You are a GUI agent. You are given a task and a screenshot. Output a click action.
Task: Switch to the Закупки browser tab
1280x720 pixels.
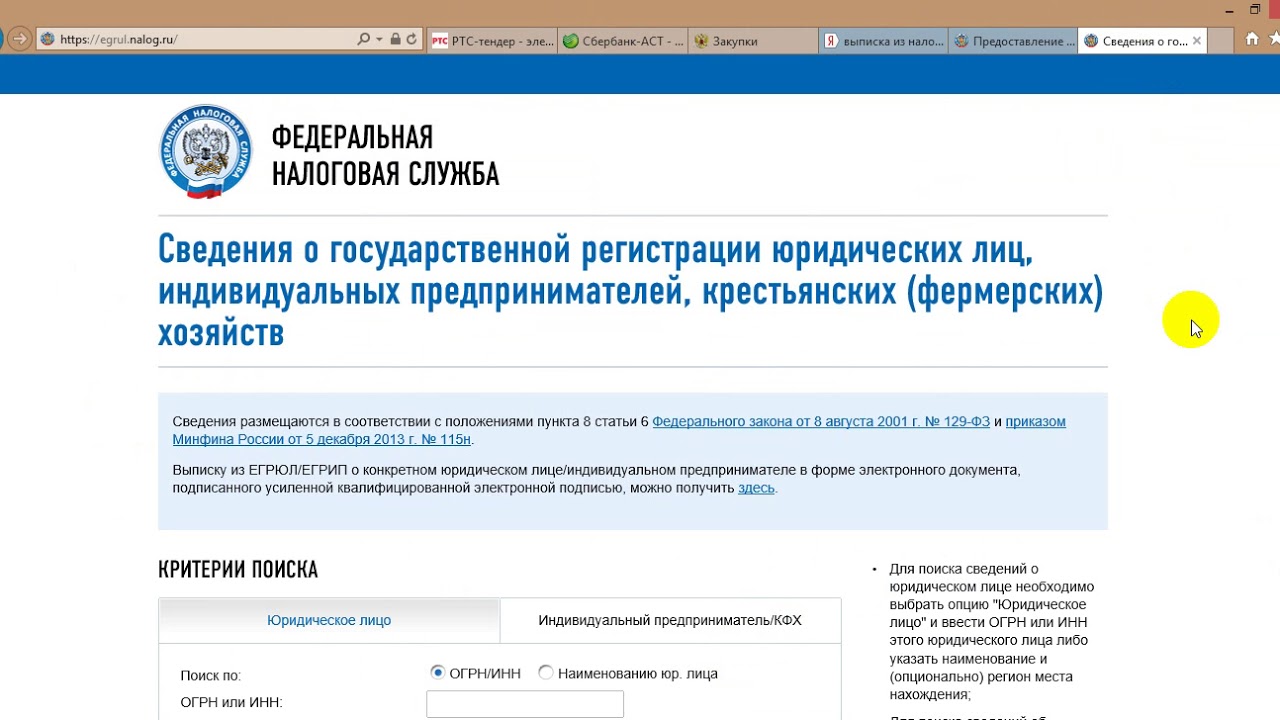753,41
